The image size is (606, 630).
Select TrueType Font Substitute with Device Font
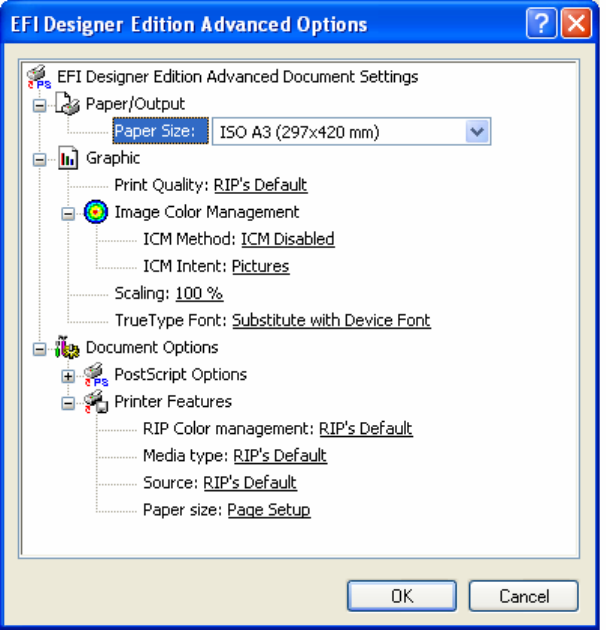331,321
